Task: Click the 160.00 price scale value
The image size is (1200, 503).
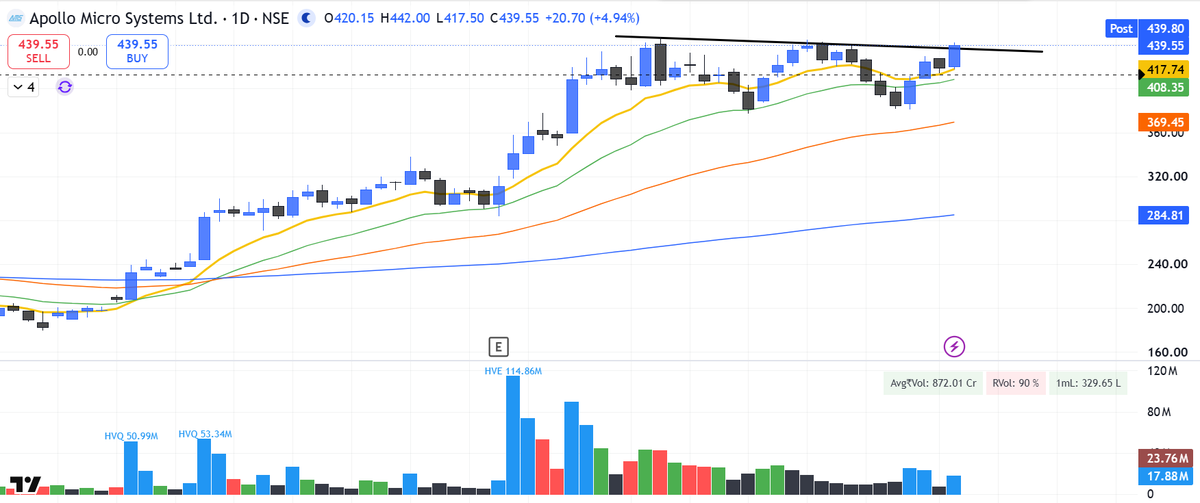Action: click(1166, 352)
